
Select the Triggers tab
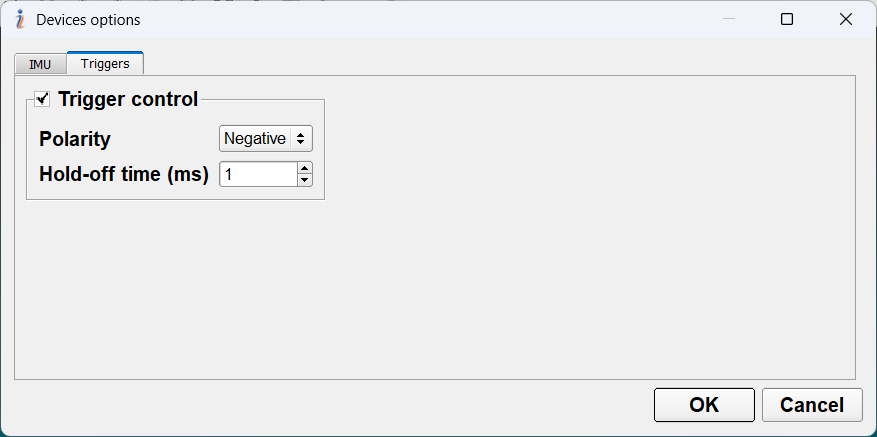pyautogui.click(x=105, y=64)
